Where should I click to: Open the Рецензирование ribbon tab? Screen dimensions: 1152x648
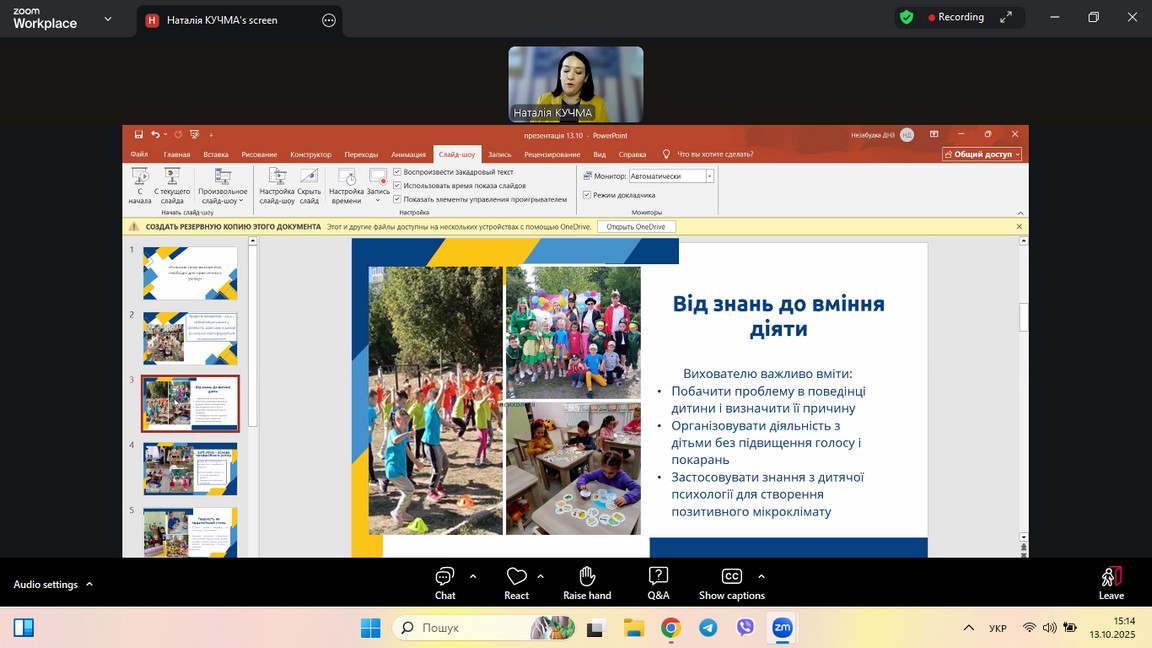tap(552, 154)
